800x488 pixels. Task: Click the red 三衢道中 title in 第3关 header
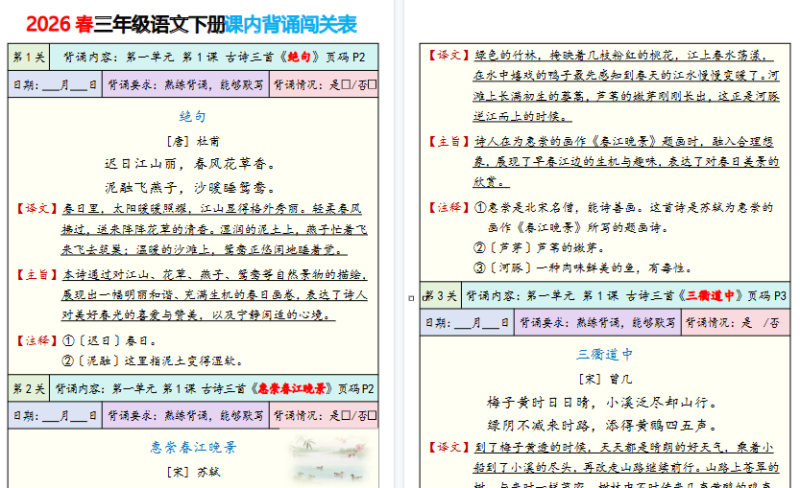coord(710,296)
